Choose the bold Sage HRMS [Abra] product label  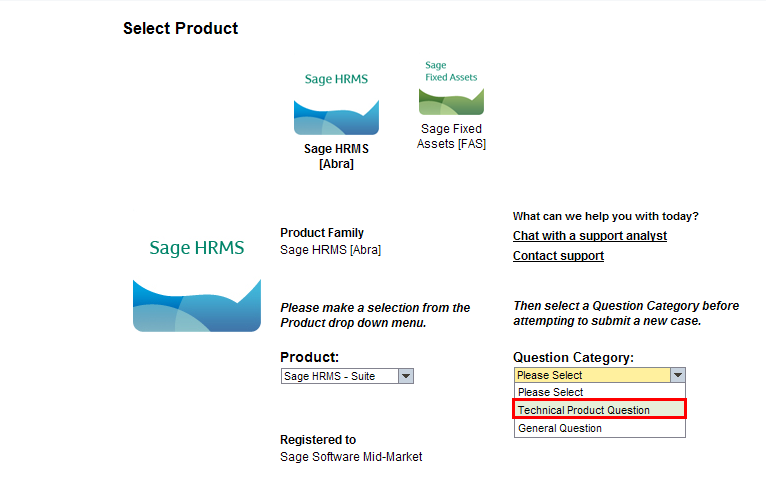click(336, 156)
